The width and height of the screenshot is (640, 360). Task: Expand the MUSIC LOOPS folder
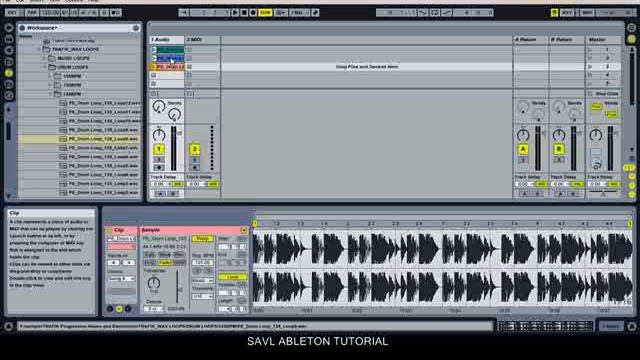[44, 58]
